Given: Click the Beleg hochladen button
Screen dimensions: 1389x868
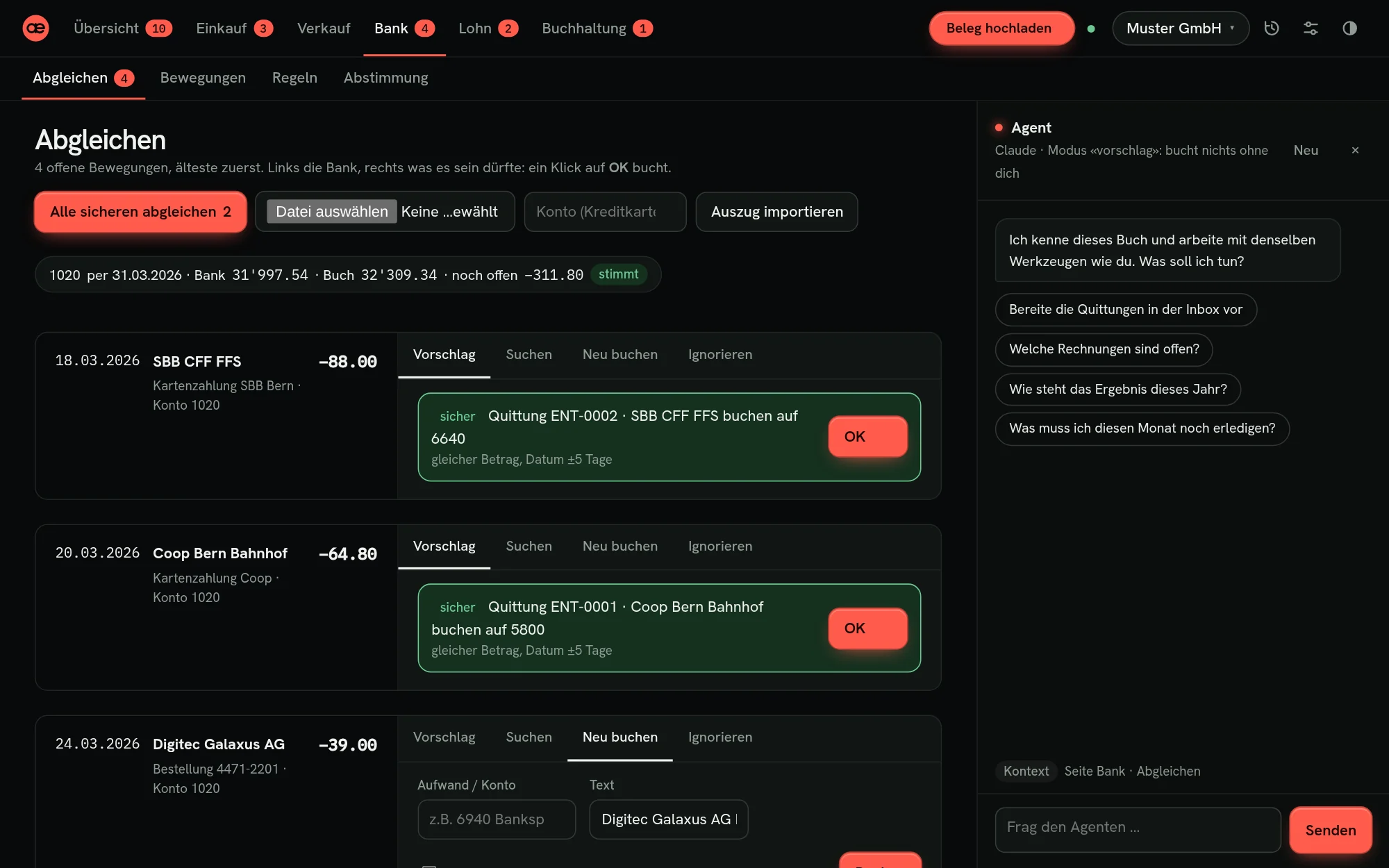Looking at the screenshot, I should (1001, 28).
